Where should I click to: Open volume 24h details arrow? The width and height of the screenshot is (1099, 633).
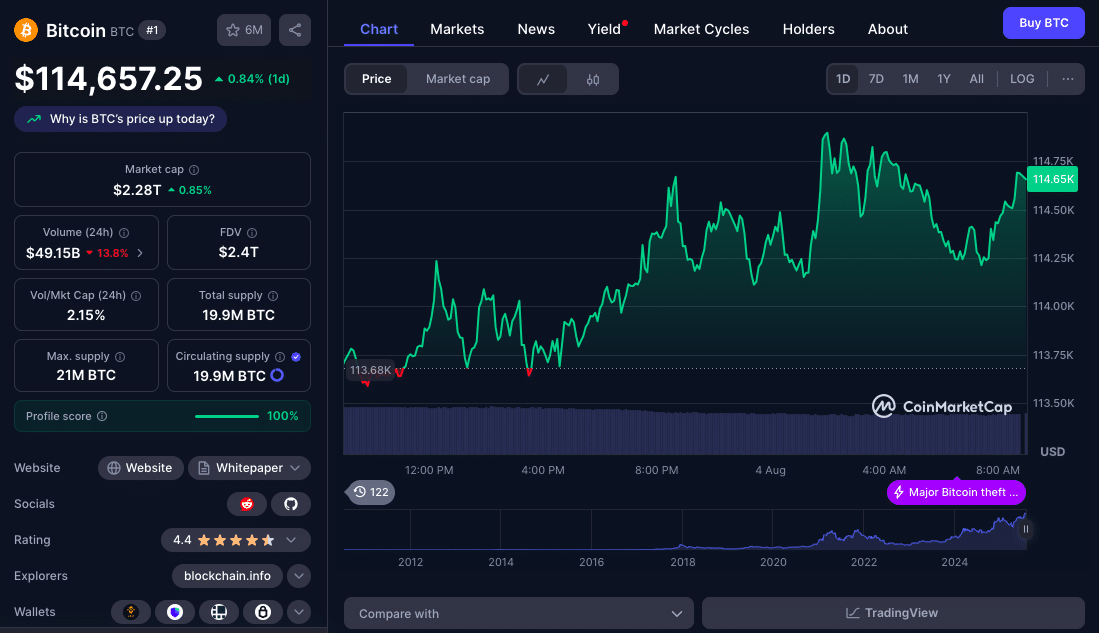[140, 253]
